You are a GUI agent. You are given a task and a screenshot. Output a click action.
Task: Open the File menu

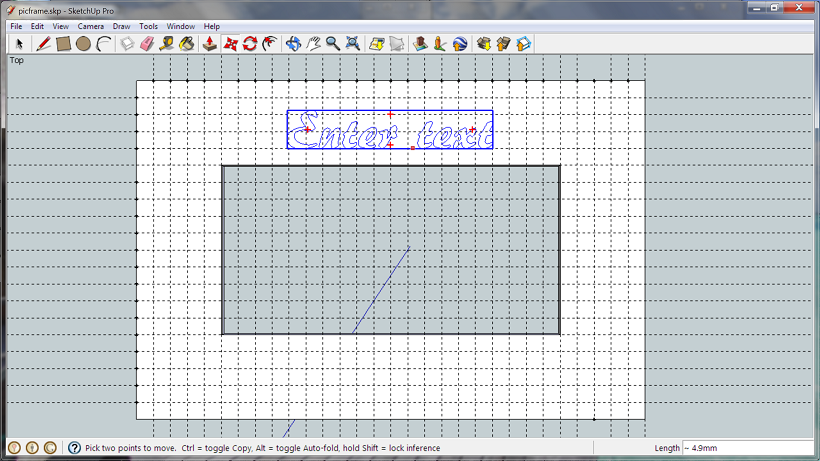tap(16, 26)
